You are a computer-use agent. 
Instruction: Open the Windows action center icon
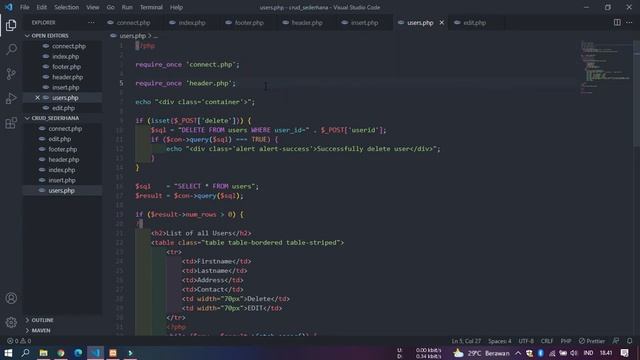click(x=624, y=353)
